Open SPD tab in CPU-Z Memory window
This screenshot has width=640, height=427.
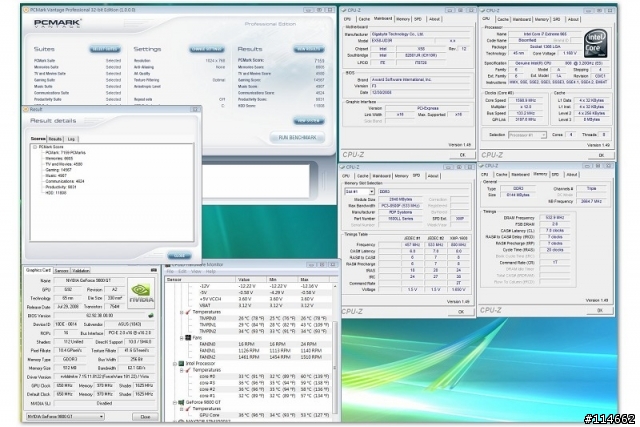click(x=556, y=174)
